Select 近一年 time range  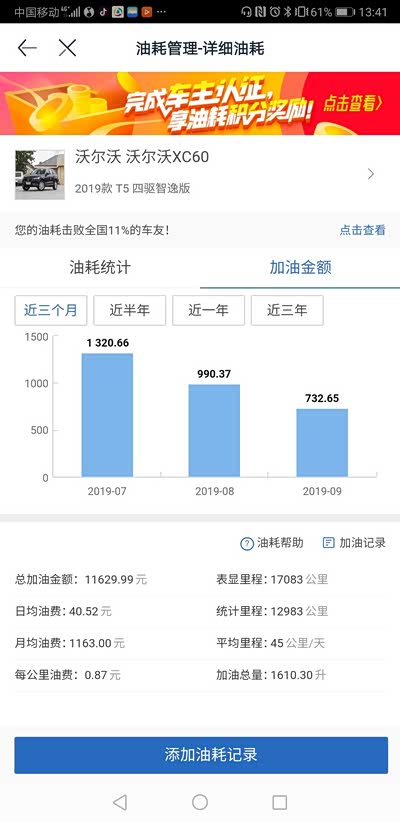(208, 310)
